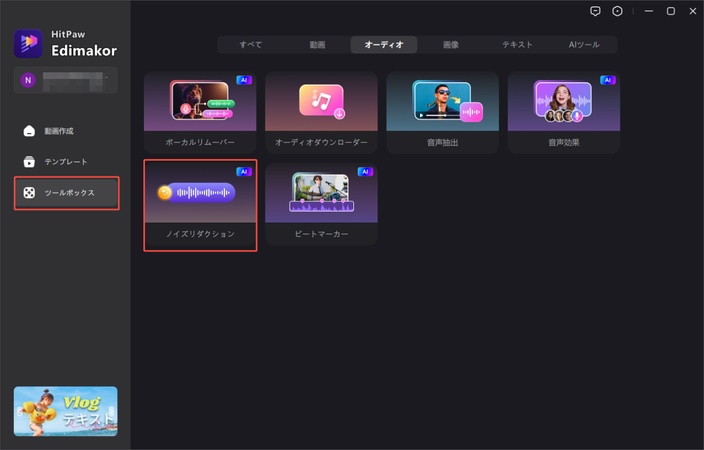704x450 pixels.
Task: Open the 音声効果 tool thumbnail
Action: coord(564,101)
